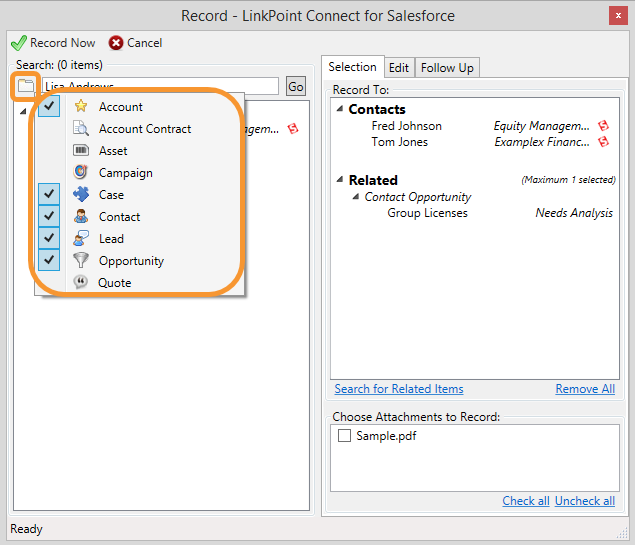
Task: Click the Campaign target icon
Action: point(81,172)
